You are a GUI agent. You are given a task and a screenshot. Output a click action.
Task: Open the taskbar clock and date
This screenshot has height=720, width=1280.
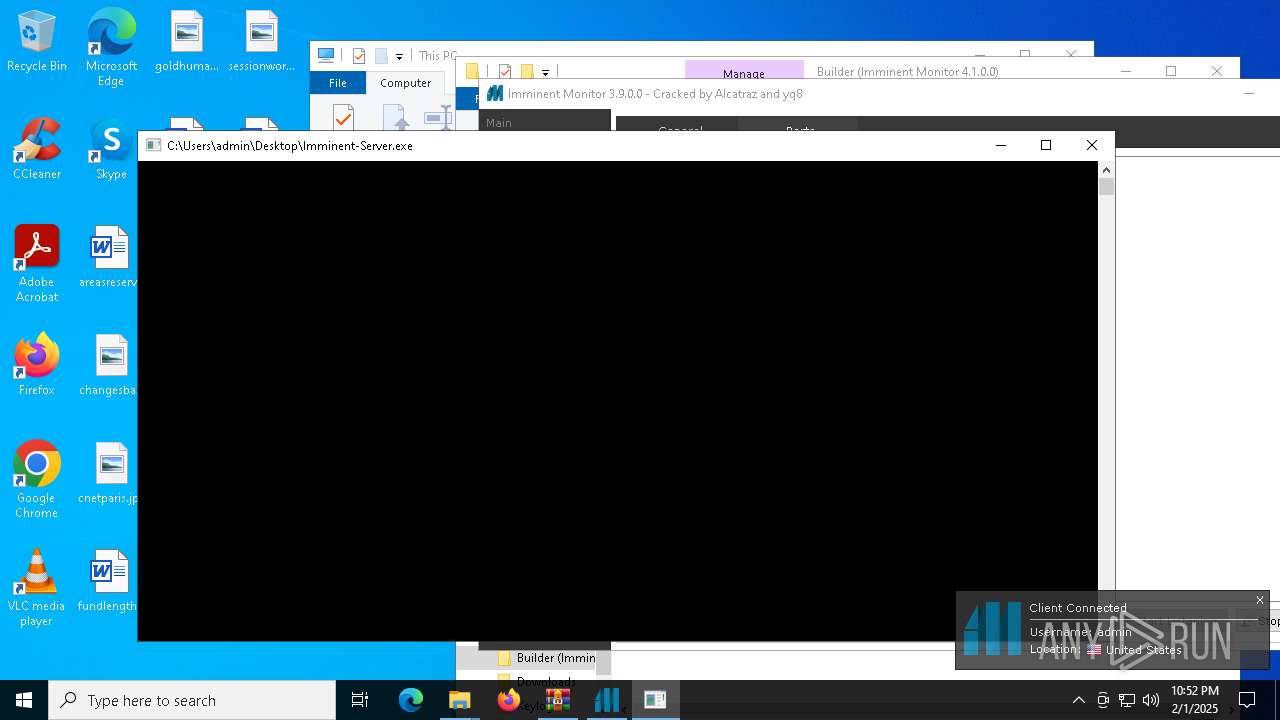coord(1195,700)
